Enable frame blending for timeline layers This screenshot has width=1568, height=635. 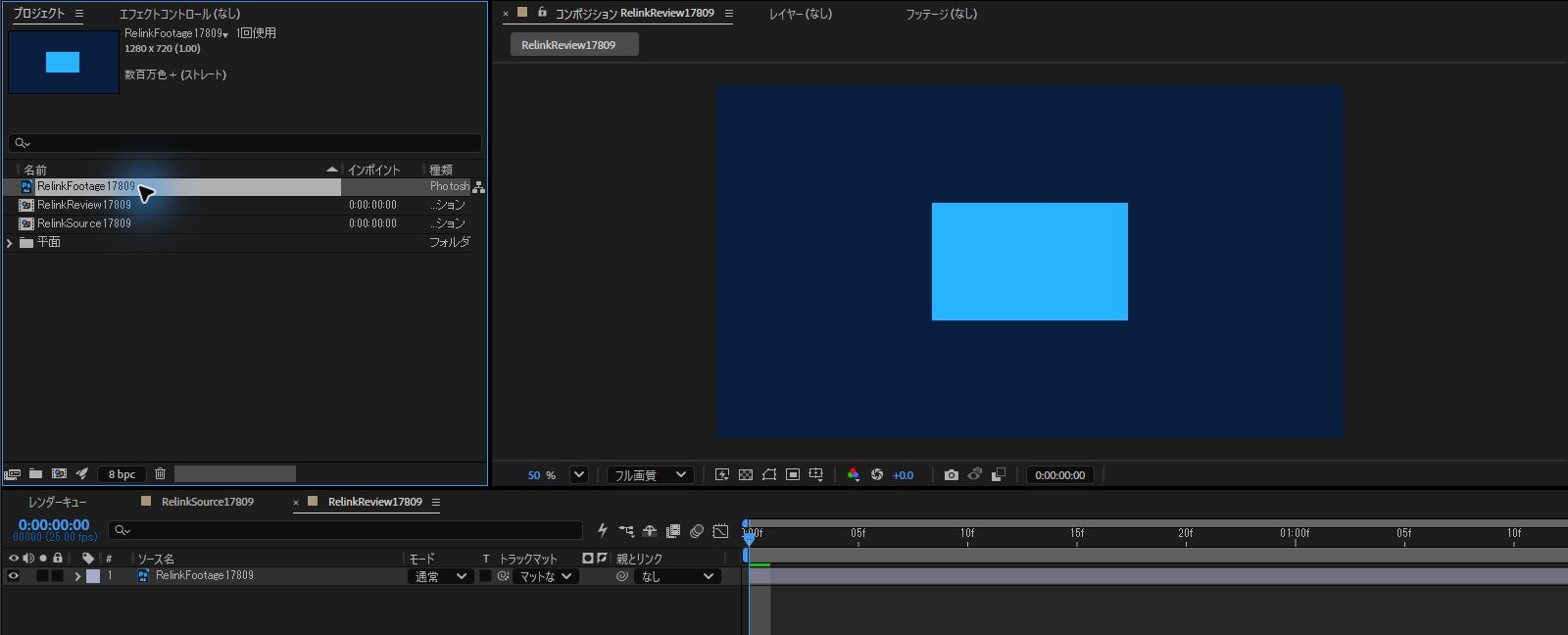673,531
